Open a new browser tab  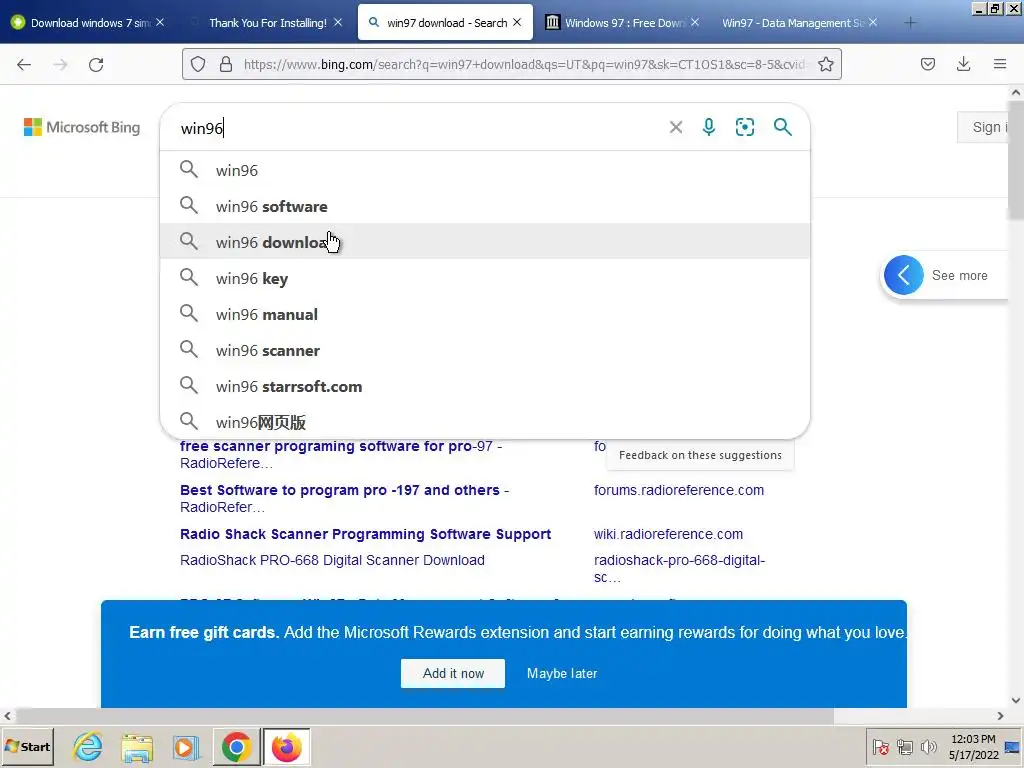tap(910, 23)
